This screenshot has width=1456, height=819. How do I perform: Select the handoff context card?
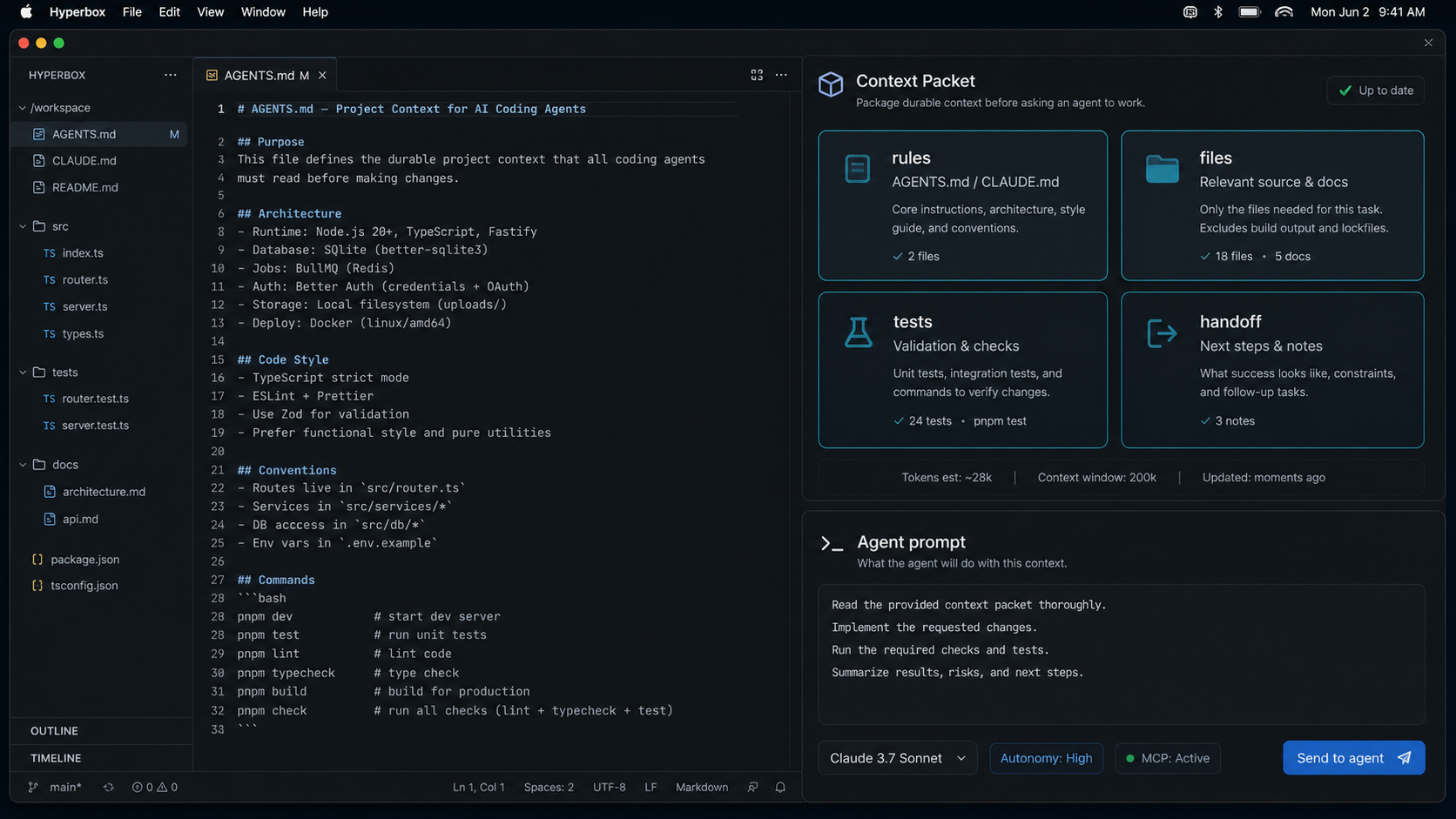pos(1272,370)
